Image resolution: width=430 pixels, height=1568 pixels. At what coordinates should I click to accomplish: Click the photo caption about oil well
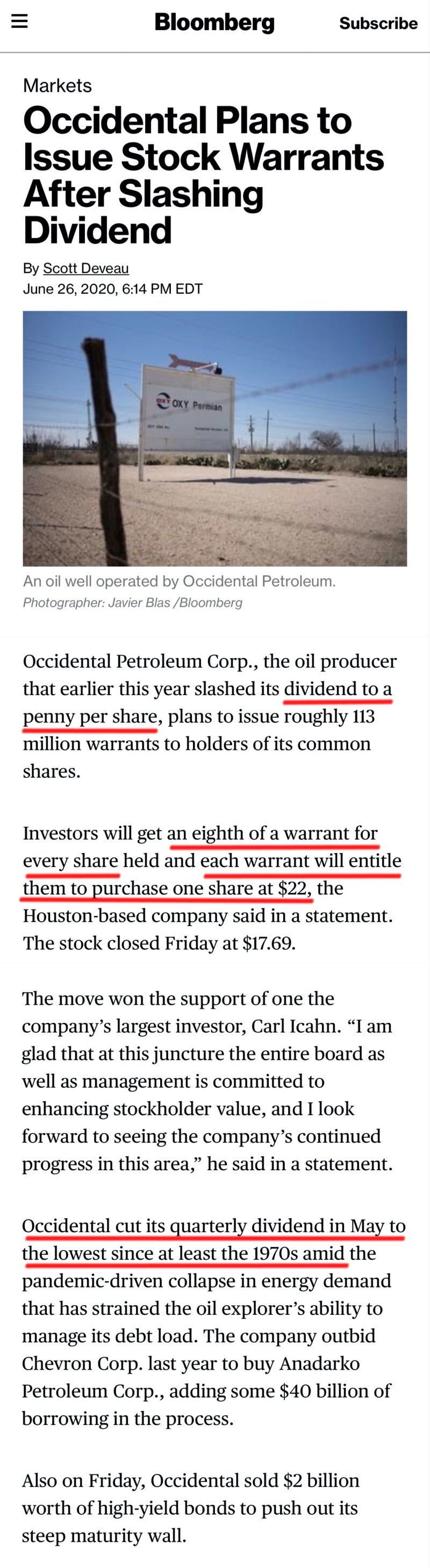(179, 581)
